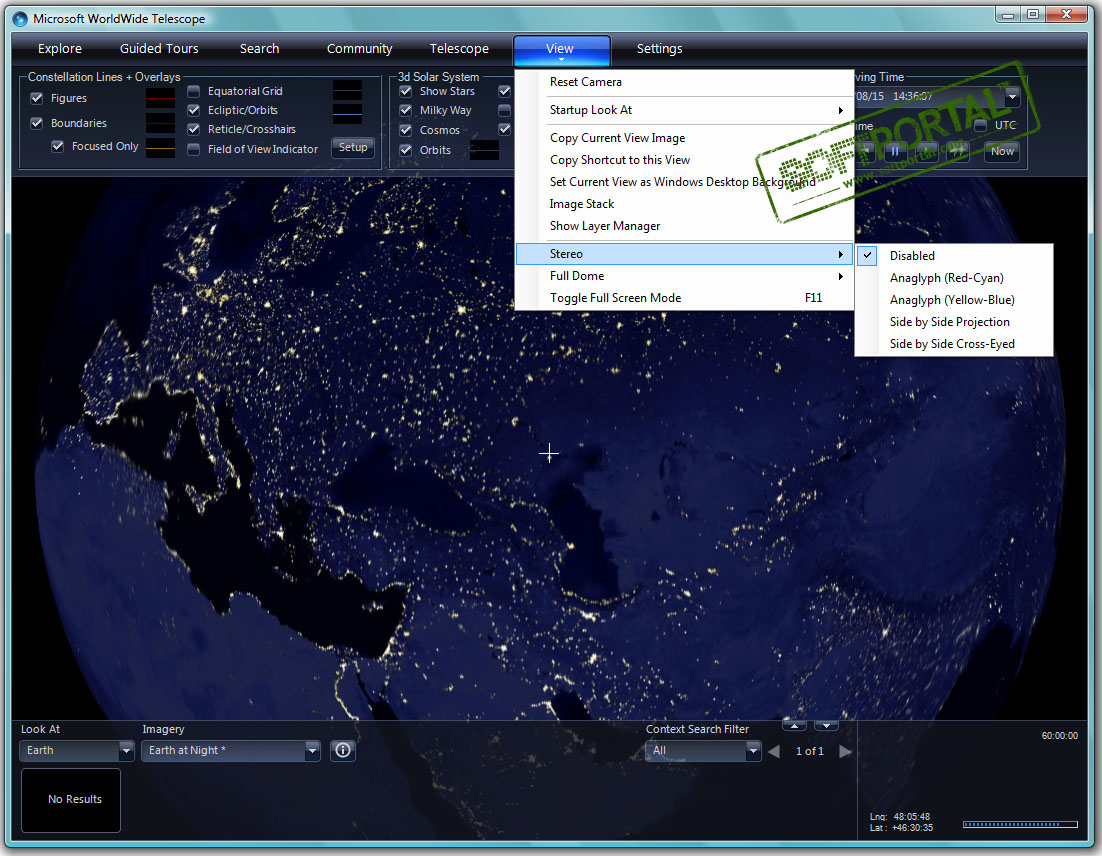
Task: Switch to the Search tab
Action: 259,48
